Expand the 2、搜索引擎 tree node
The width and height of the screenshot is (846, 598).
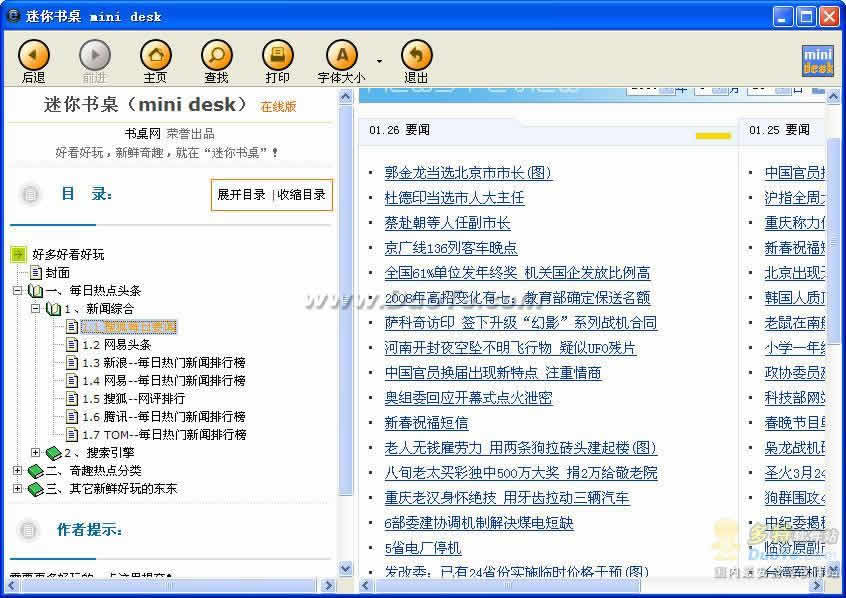pyautogui.click(x=35, y=452)
